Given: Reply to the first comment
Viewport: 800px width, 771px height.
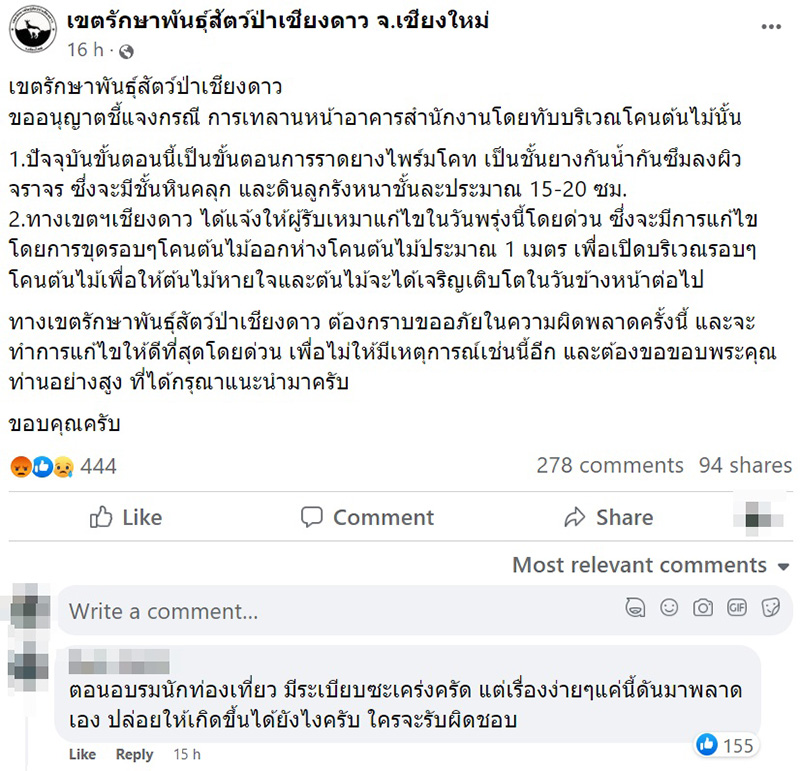Looking at the screenshot, I should (x=135, y=755).
